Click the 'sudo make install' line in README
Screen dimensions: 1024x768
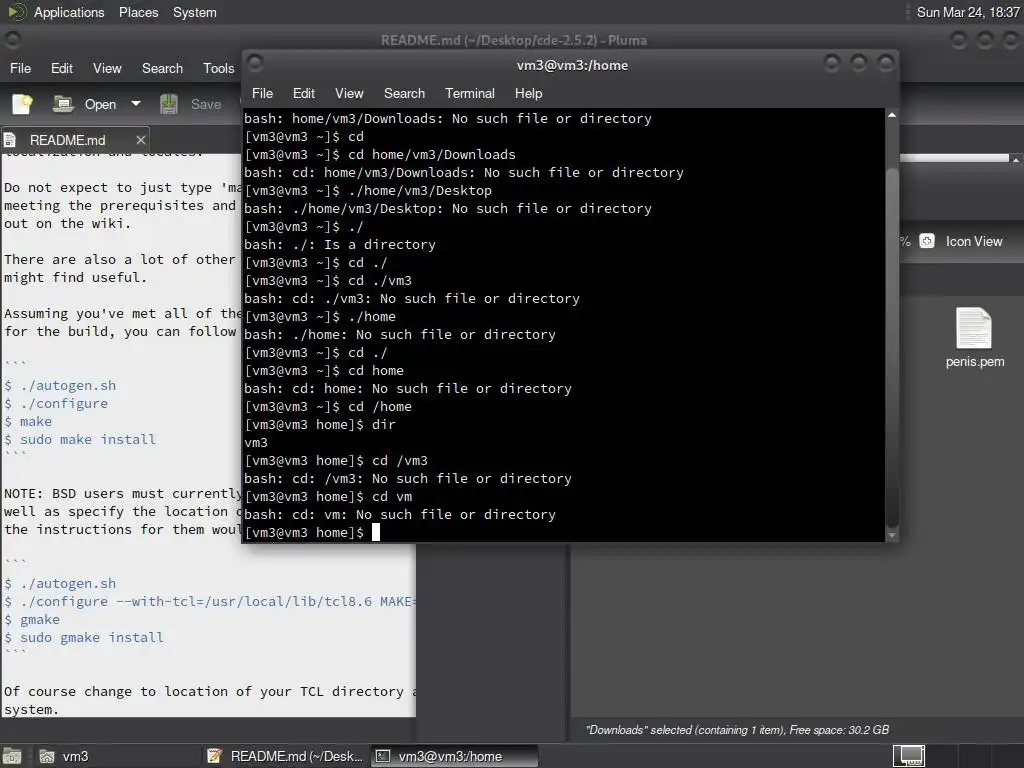tap(80, 440)
